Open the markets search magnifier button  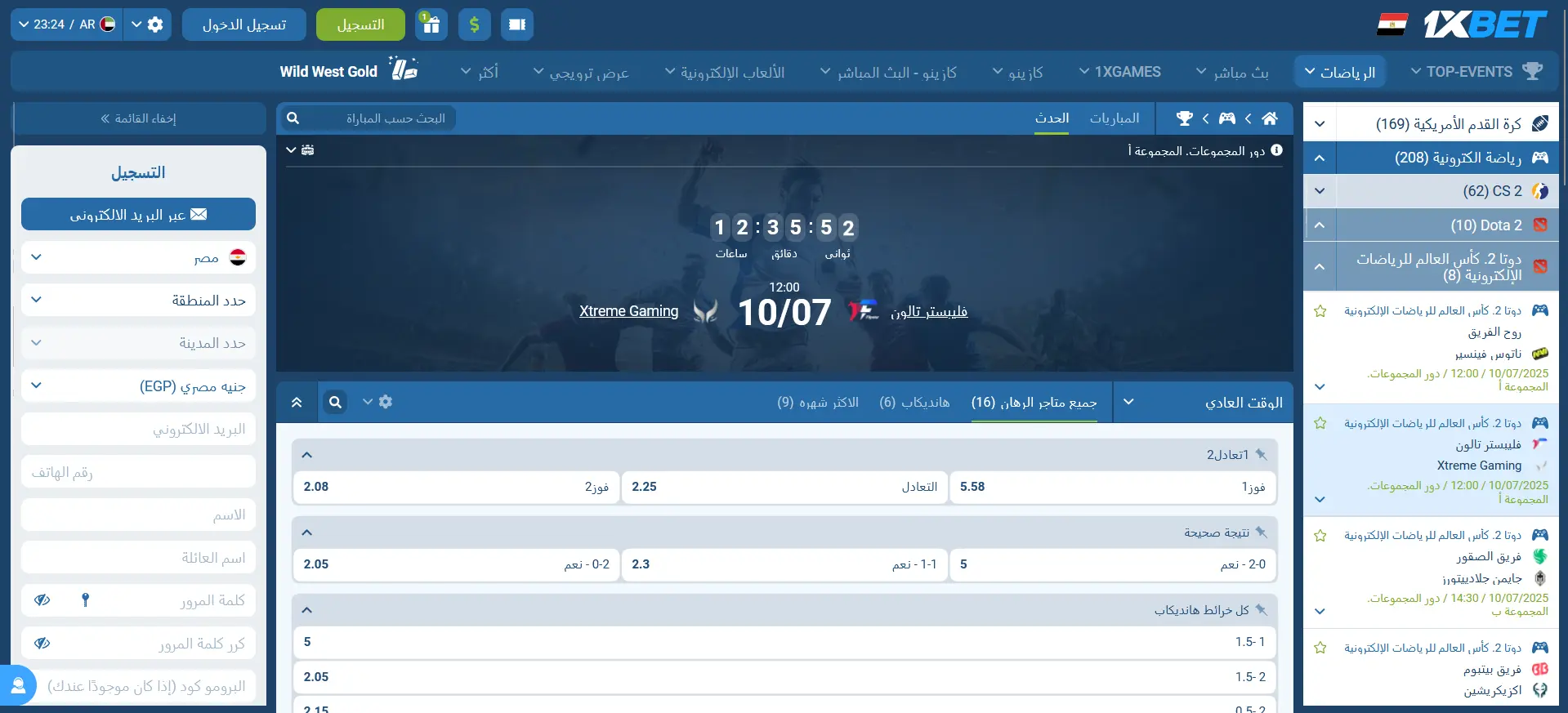coord(335,402)
